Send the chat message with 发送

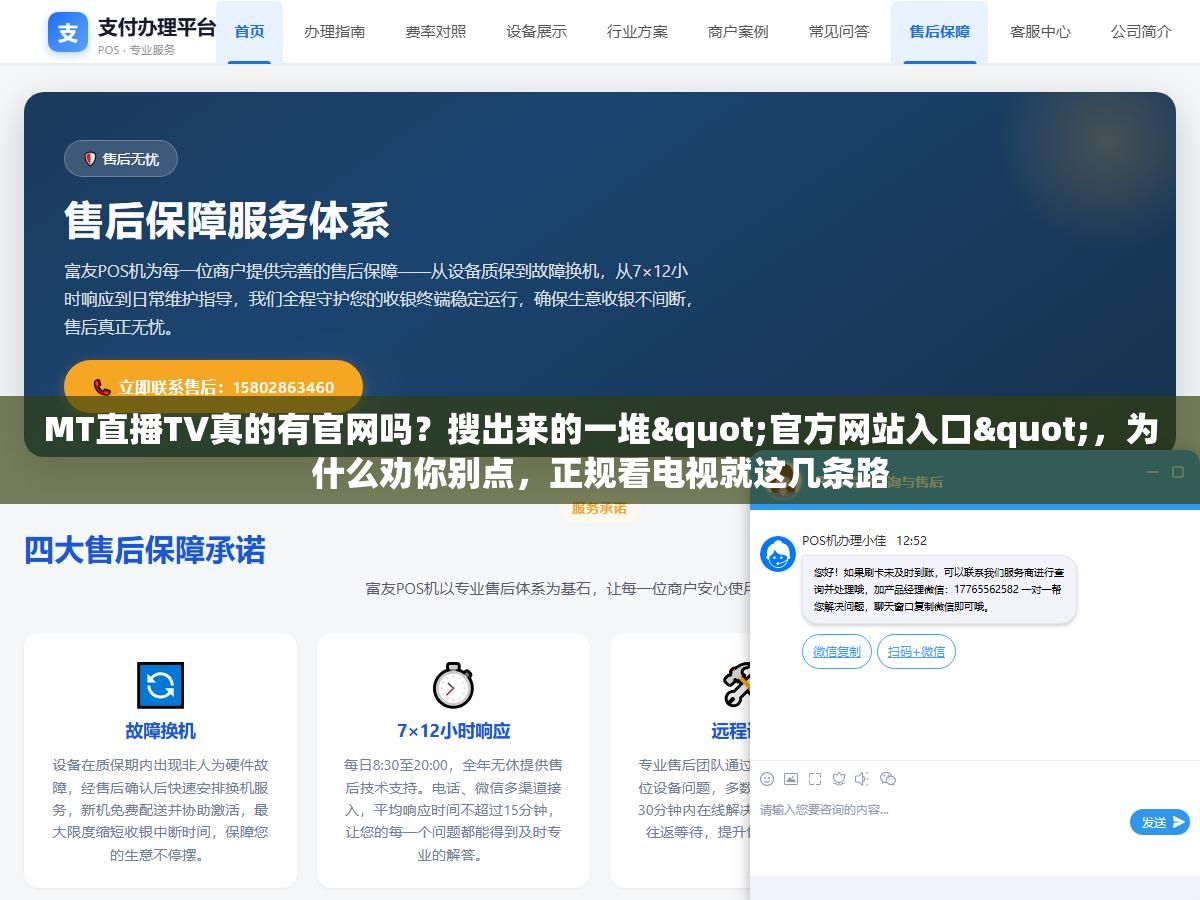(x=1159, y=822)
